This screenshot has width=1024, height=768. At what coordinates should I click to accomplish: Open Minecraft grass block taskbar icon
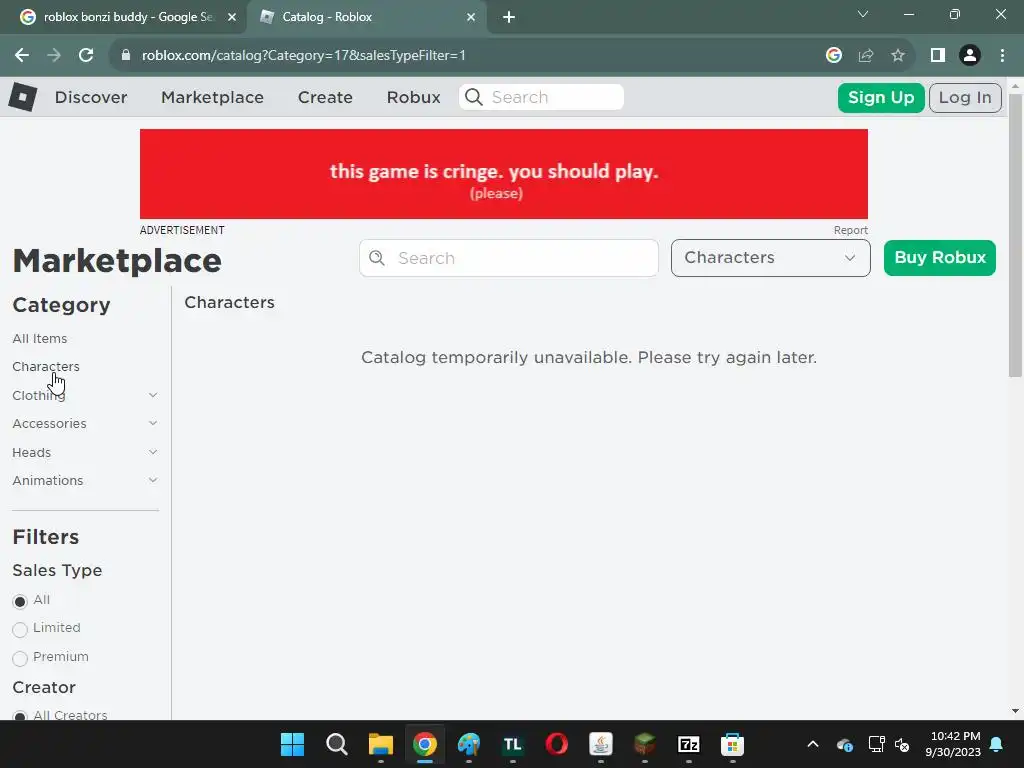click(645, 744)
